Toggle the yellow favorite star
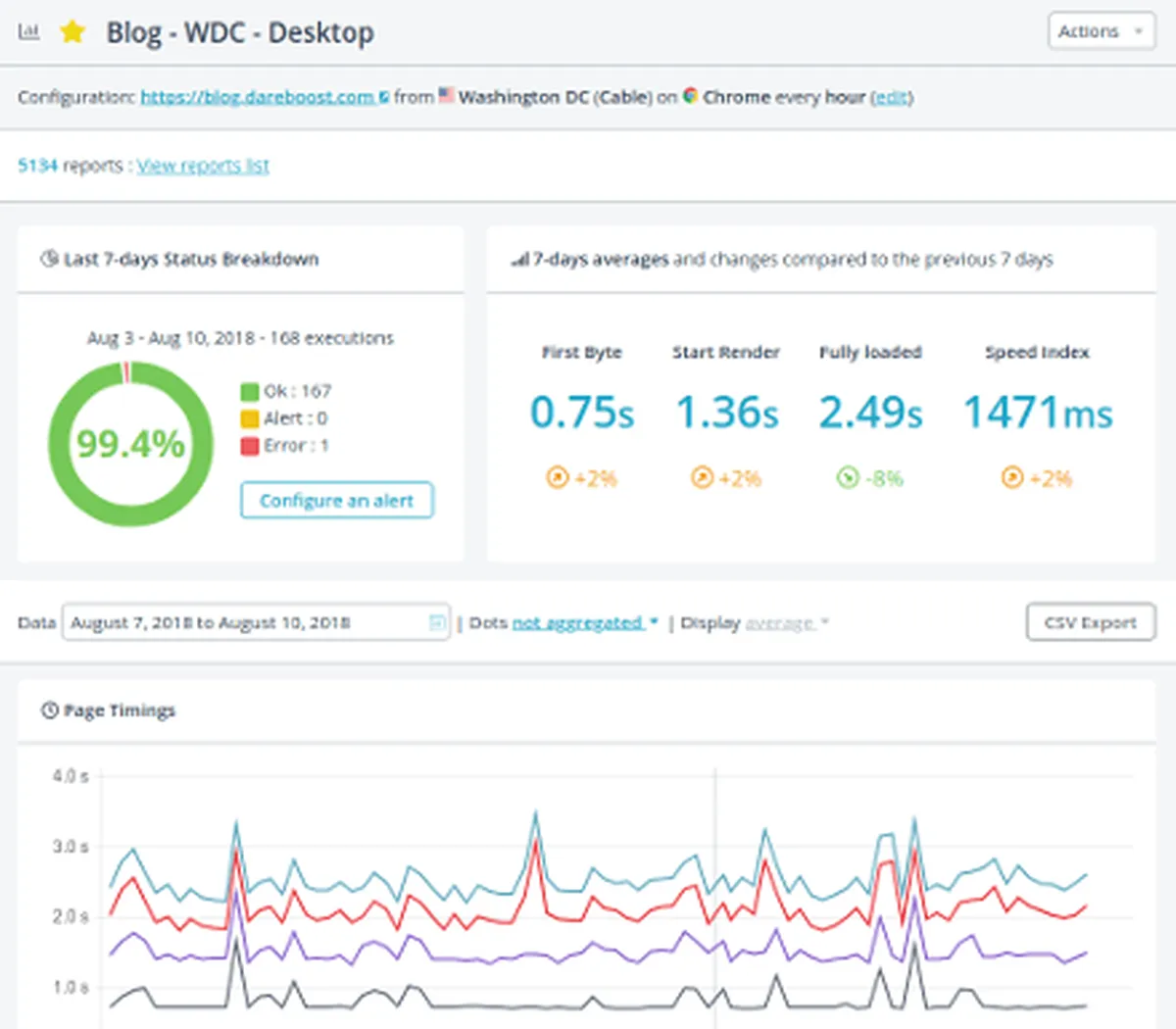The height and width of the screenshot is (1029, 1176). coord(73,31)
